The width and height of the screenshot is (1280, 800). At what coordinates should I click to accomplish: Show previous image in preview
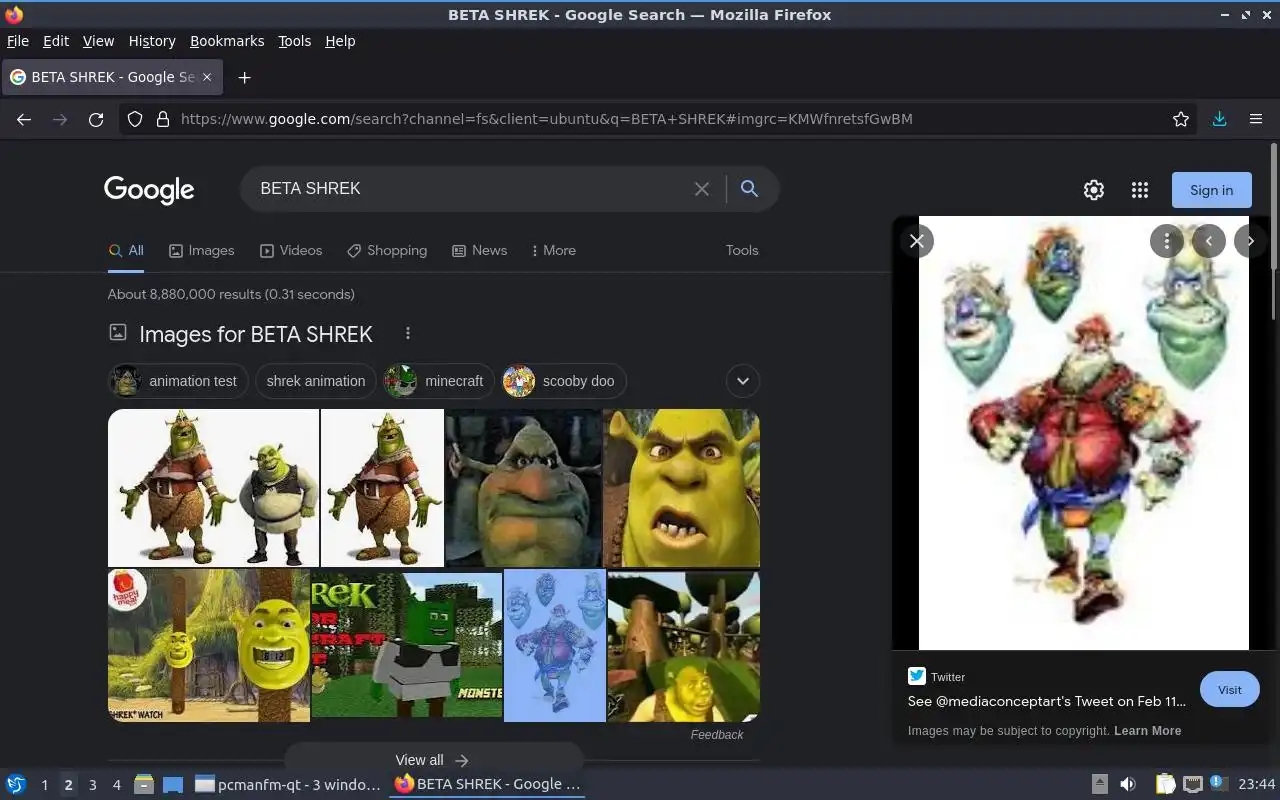tap(1208, 241)
